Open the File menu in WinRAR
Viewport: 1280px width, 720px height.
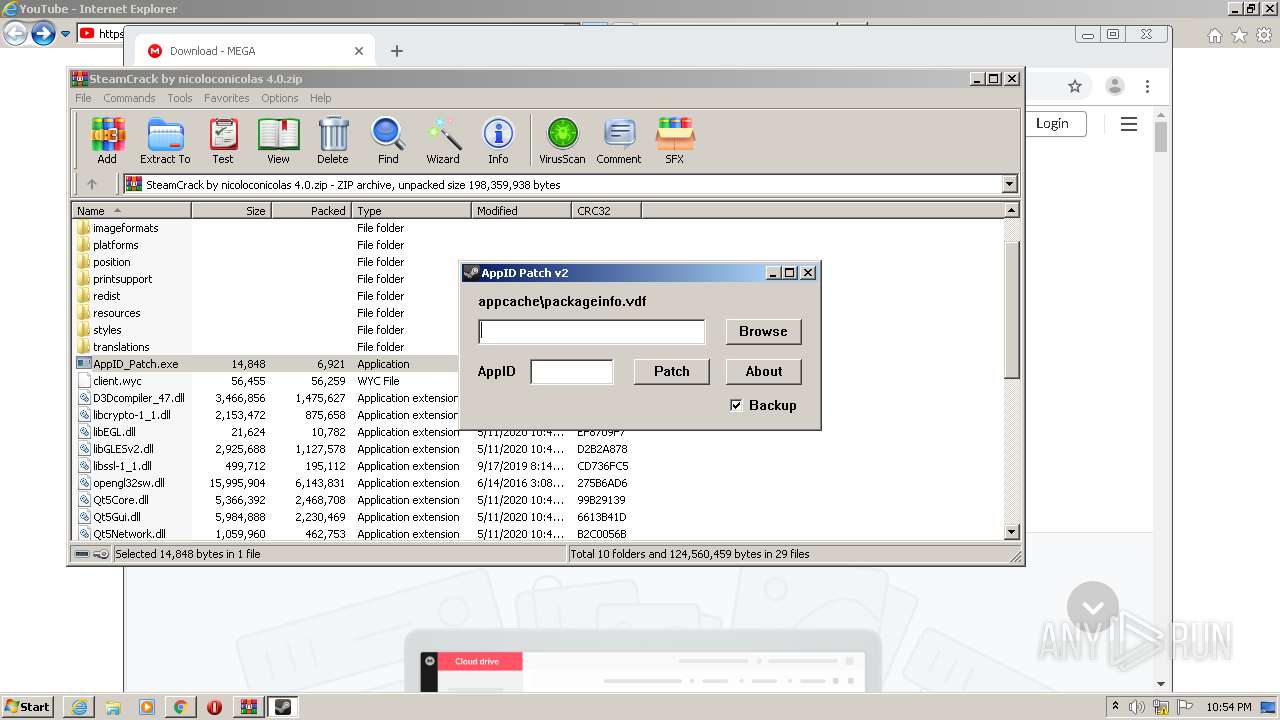pos(83,98)
